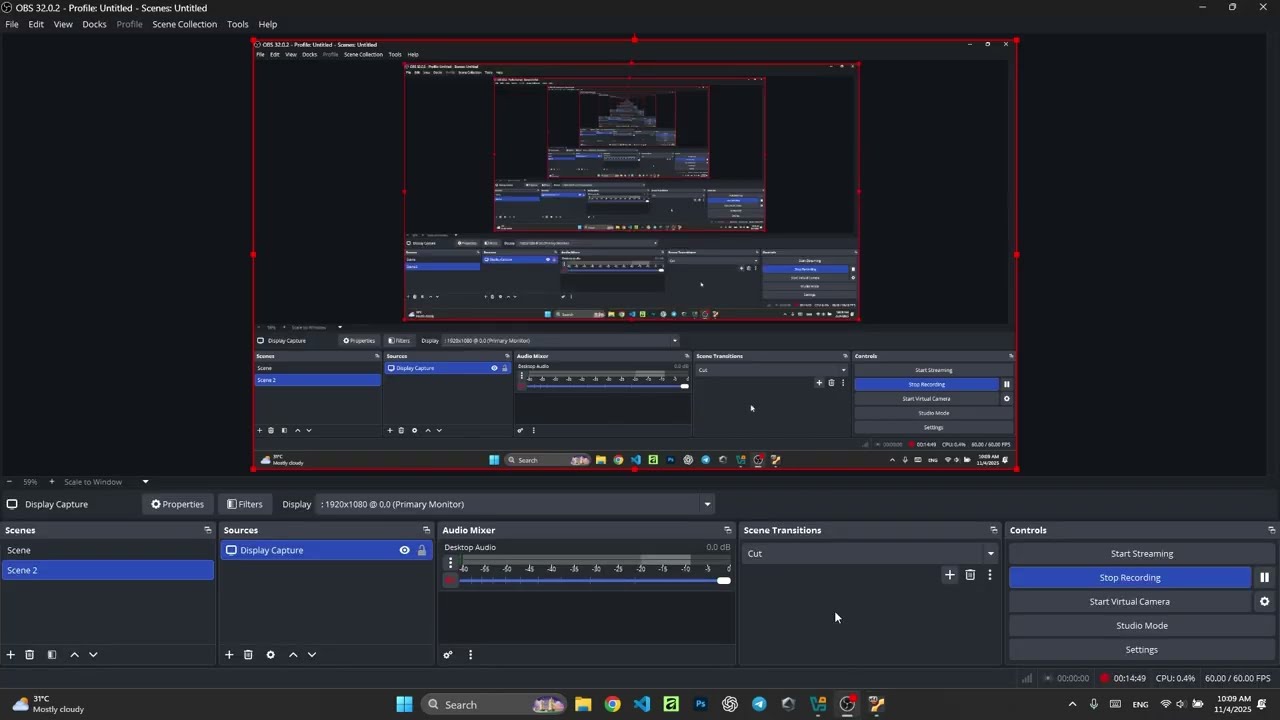
Task: Add a new source with plus icon
Action: tap(229, 655)
